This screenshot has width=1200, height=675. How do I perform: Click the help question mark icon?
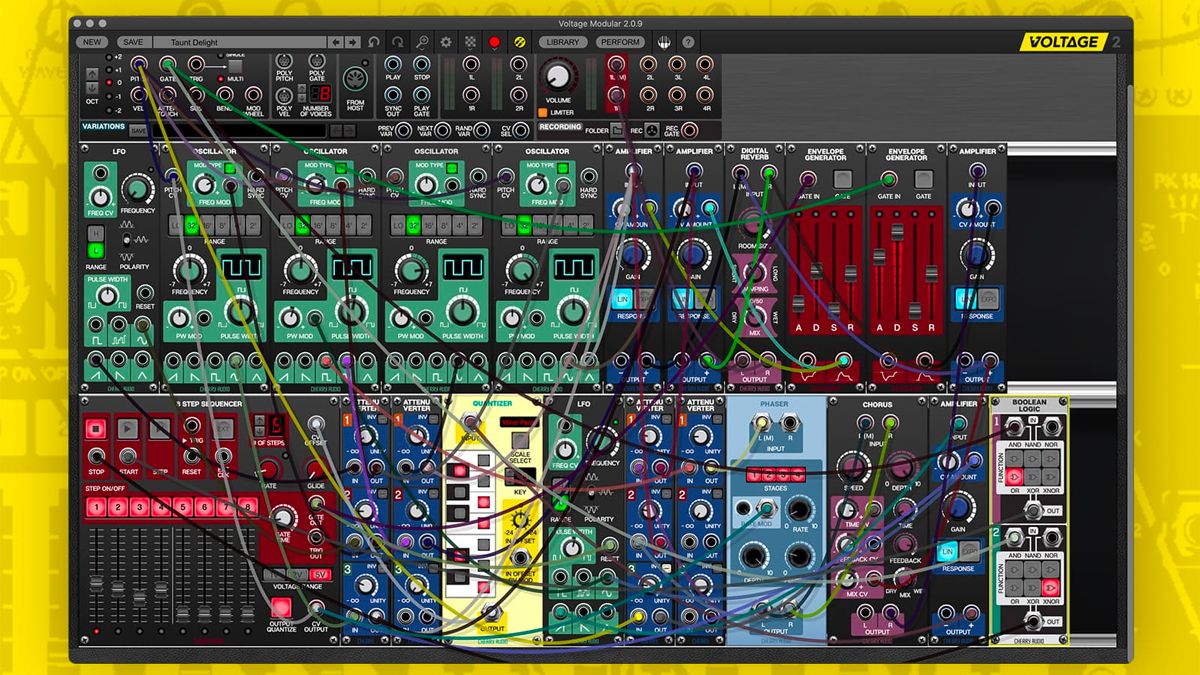[686, 42]
